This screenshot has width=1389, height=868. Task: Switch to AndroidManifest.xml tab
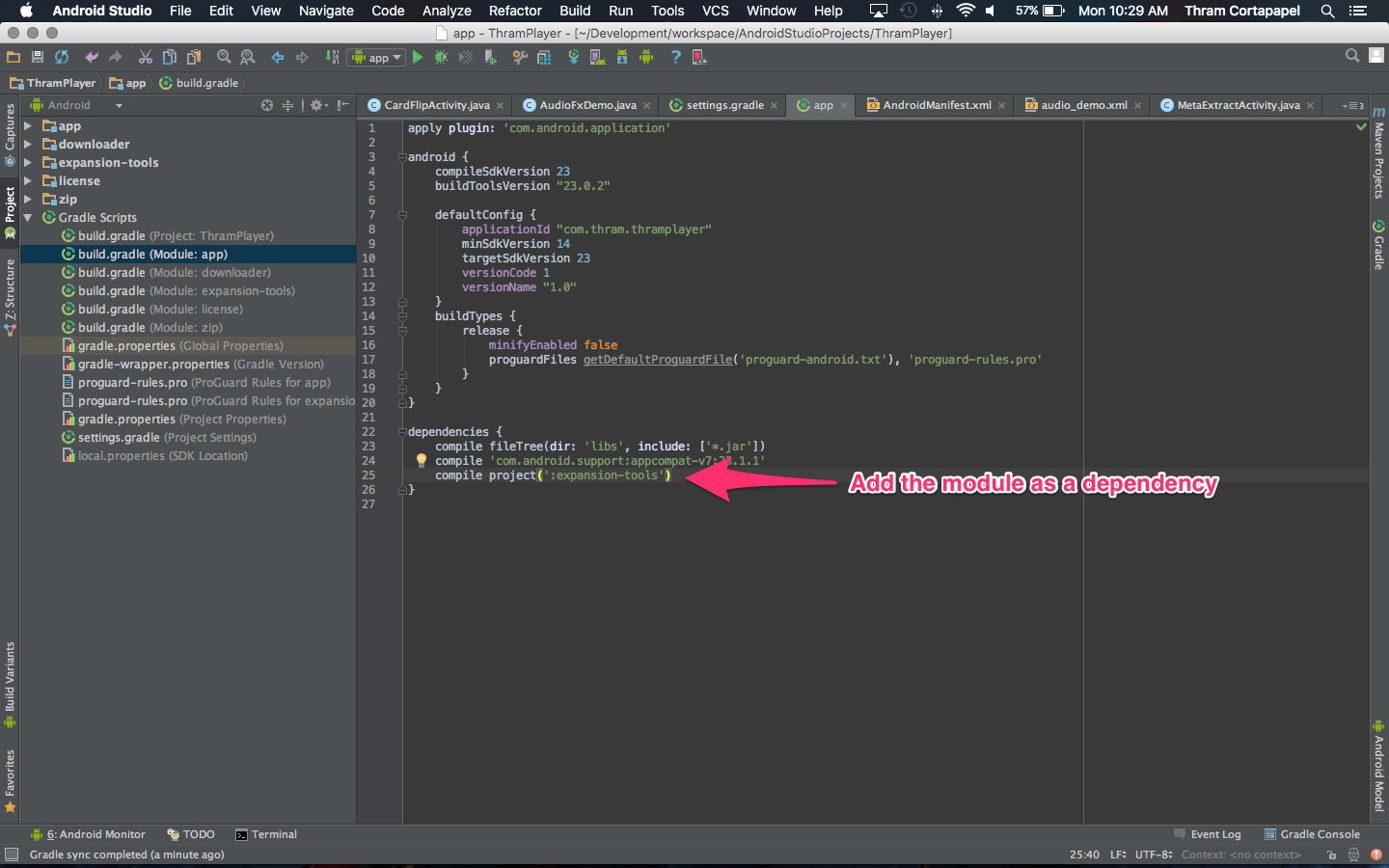(937, 105)
